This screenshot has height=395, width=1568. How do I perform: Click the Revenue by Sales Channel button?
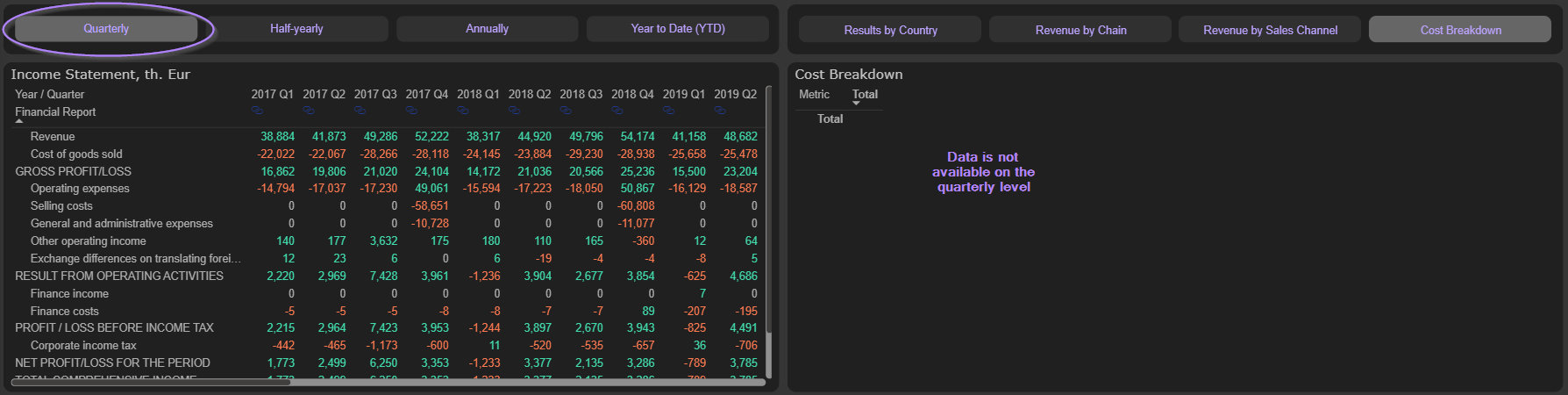click(x=1270, y=30)
